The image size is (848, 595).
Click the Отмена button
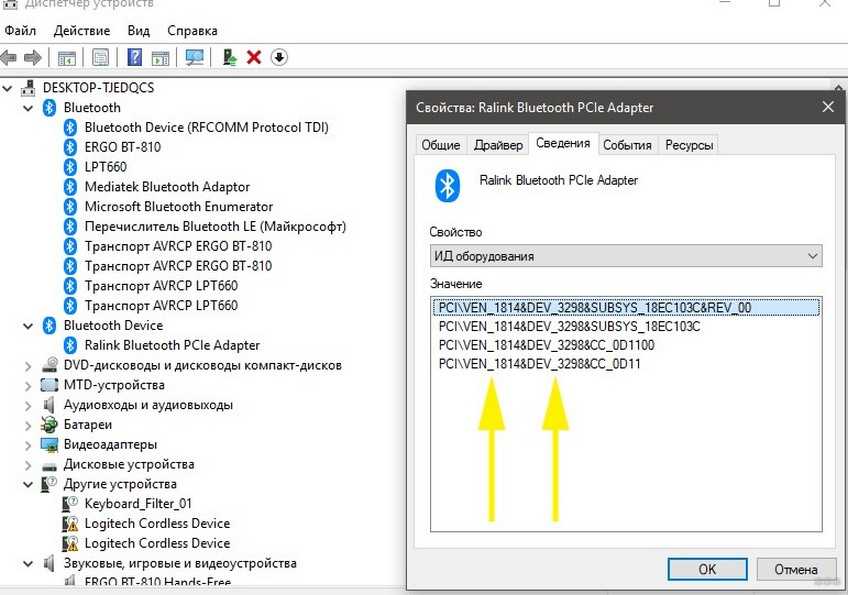coord(796,569)
